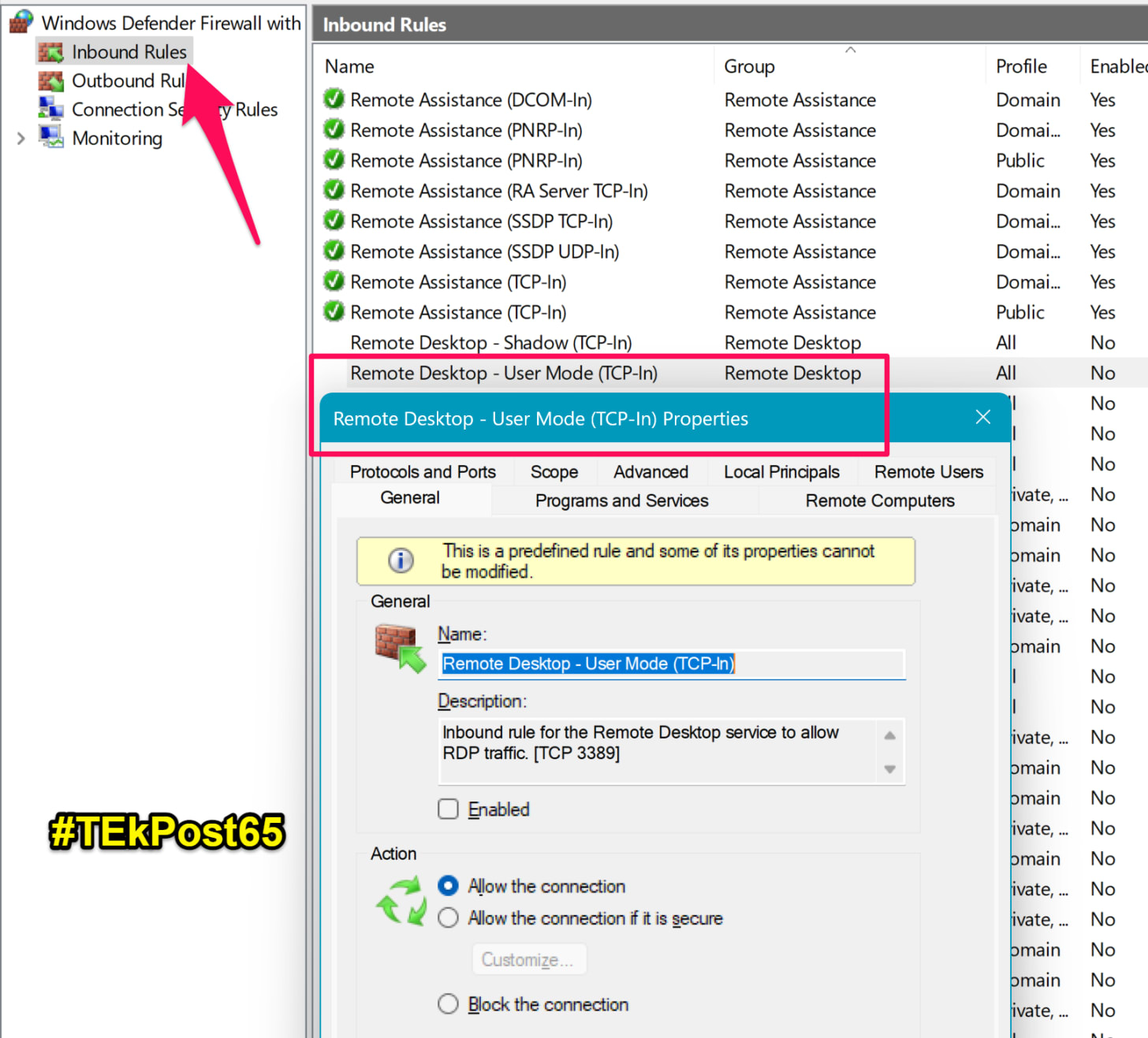Open the Advanced tab
The height and width of the screenshot is (1038, 1148).
click(650, 472)
